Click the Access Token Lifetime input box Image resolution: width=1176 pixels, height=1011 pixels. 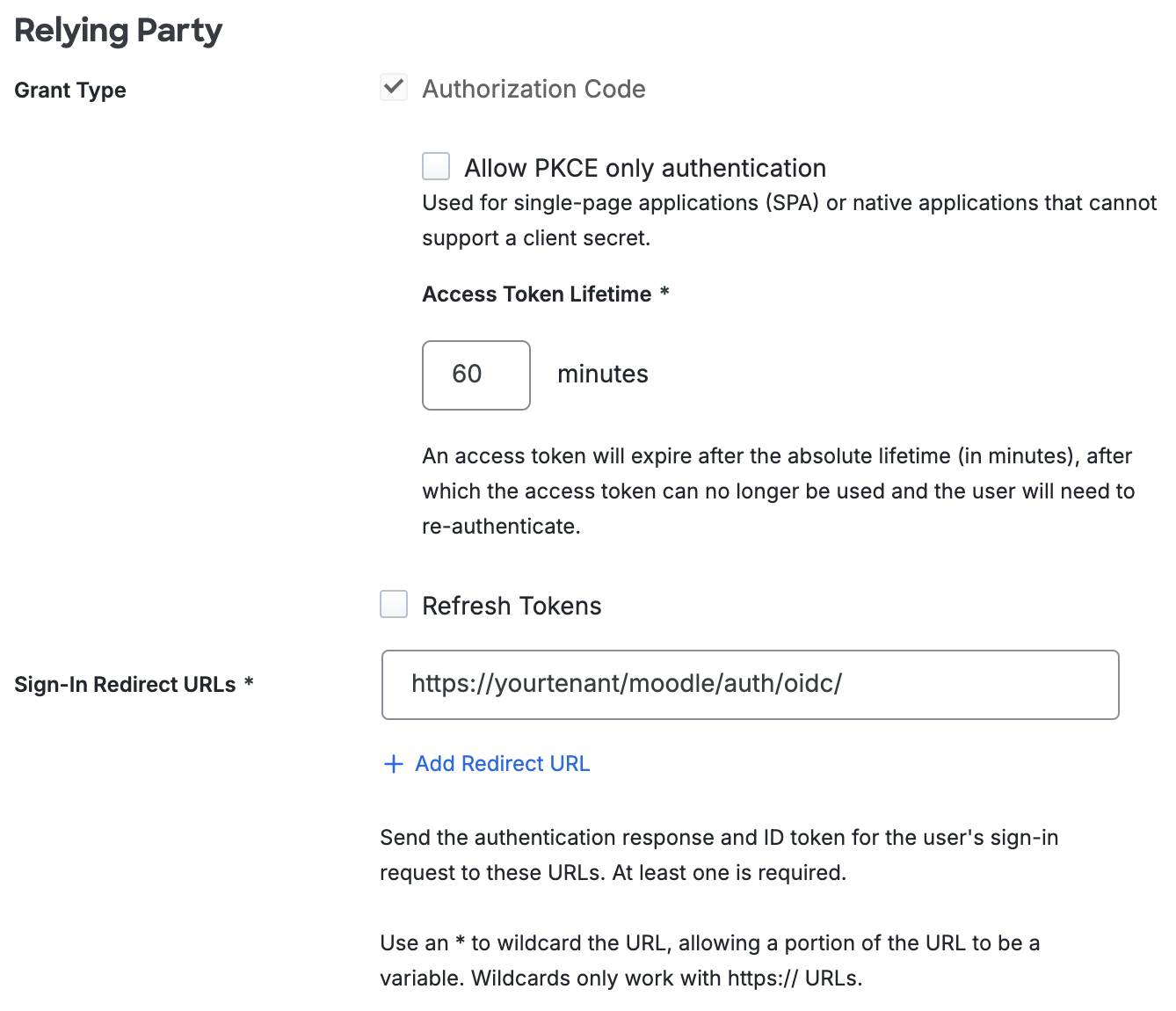[x=475, y=375]
